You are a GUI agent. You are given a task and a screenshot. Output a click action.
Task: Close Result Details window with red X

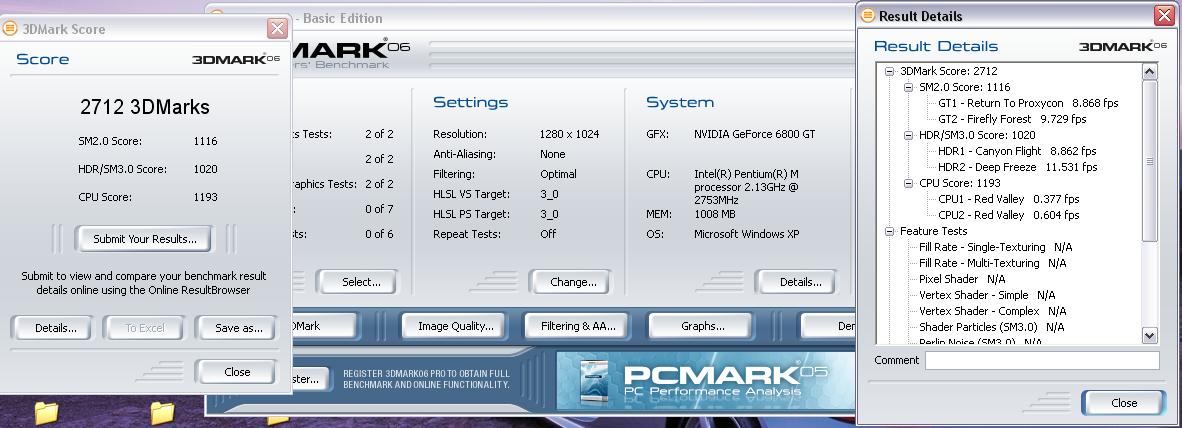[x=1163, y=16]
